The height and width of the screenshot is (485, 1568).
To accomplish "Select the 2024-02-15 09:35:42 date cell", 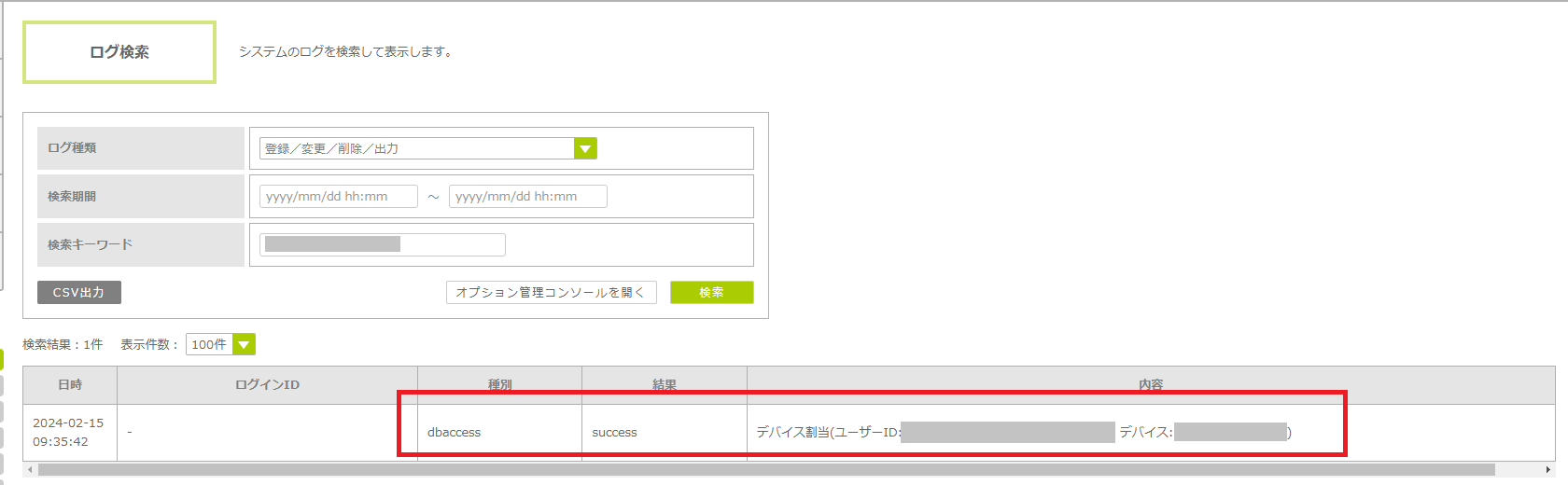I will tap(69, 432).
